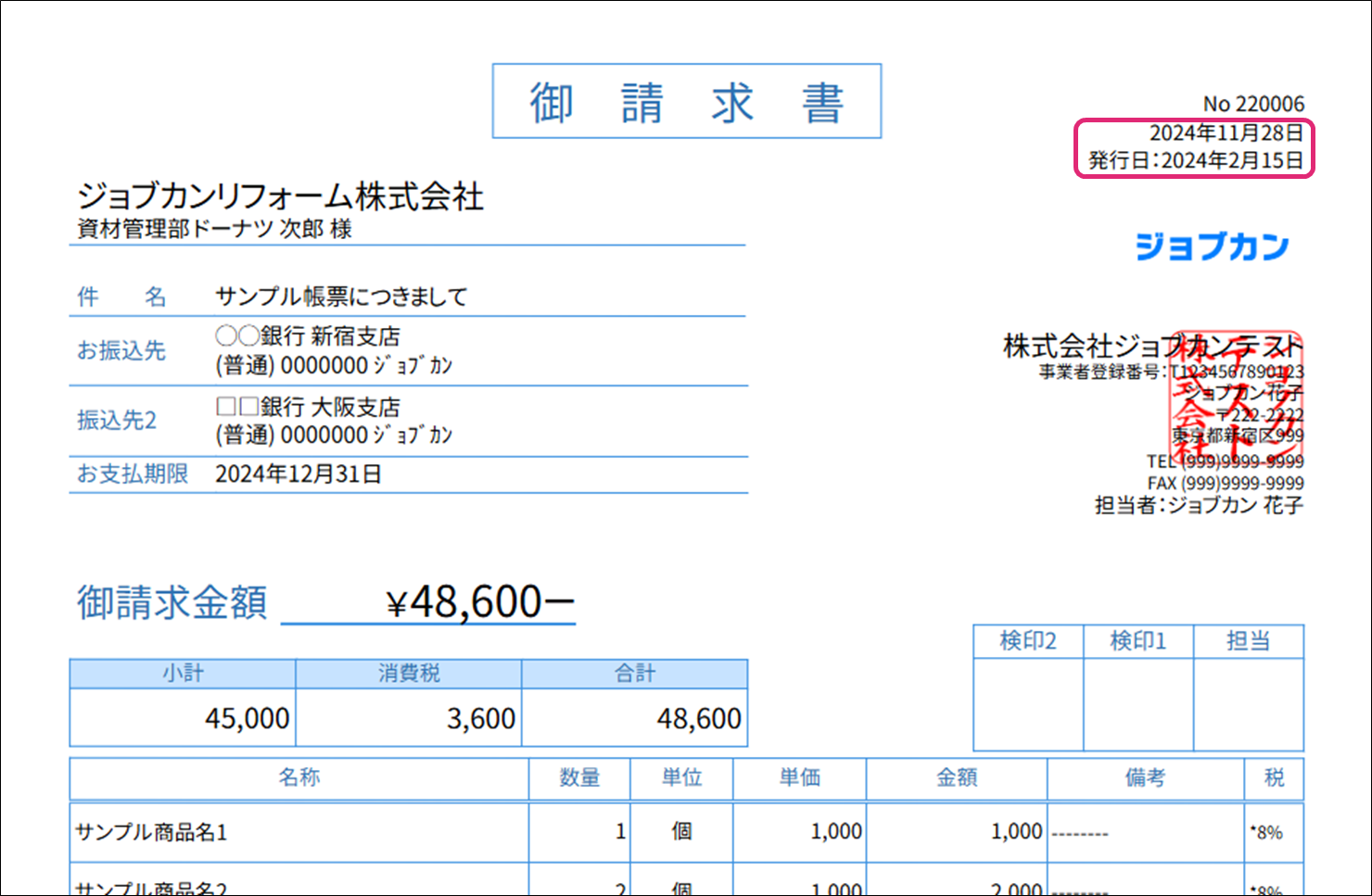The width and height of the screenshot is (1372, 896).
Task: Click the date 2024年11月28日
Action: [x=1226, y=133]
